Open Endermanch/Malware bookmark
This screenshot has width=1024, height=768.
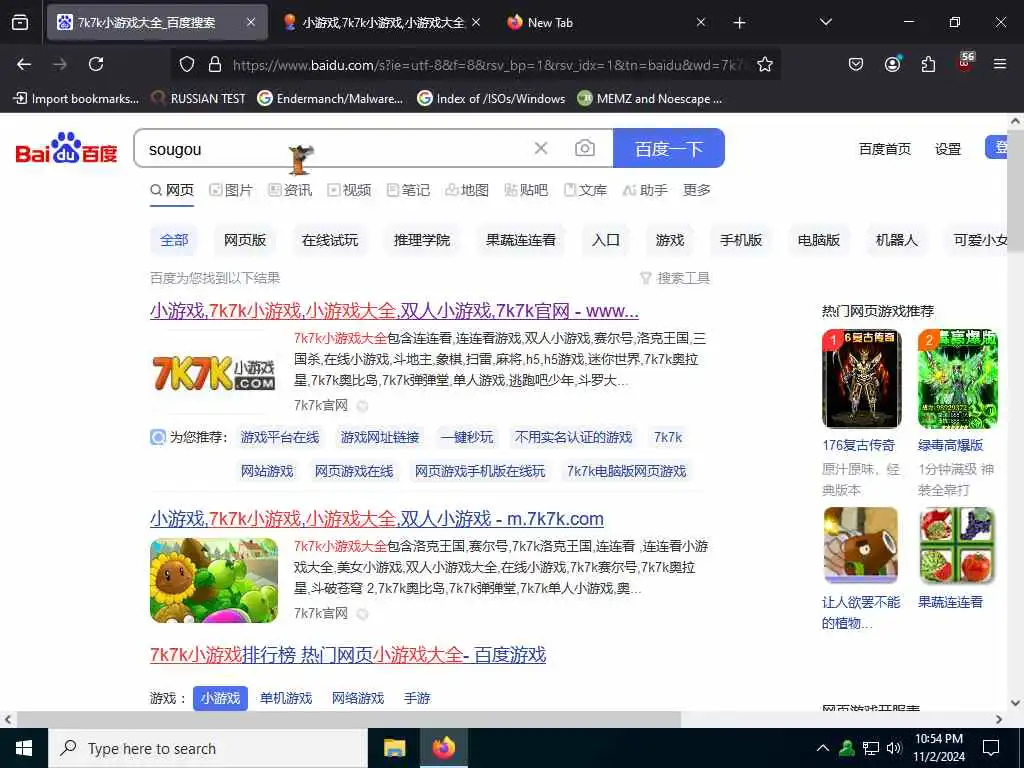click(330, 99)
